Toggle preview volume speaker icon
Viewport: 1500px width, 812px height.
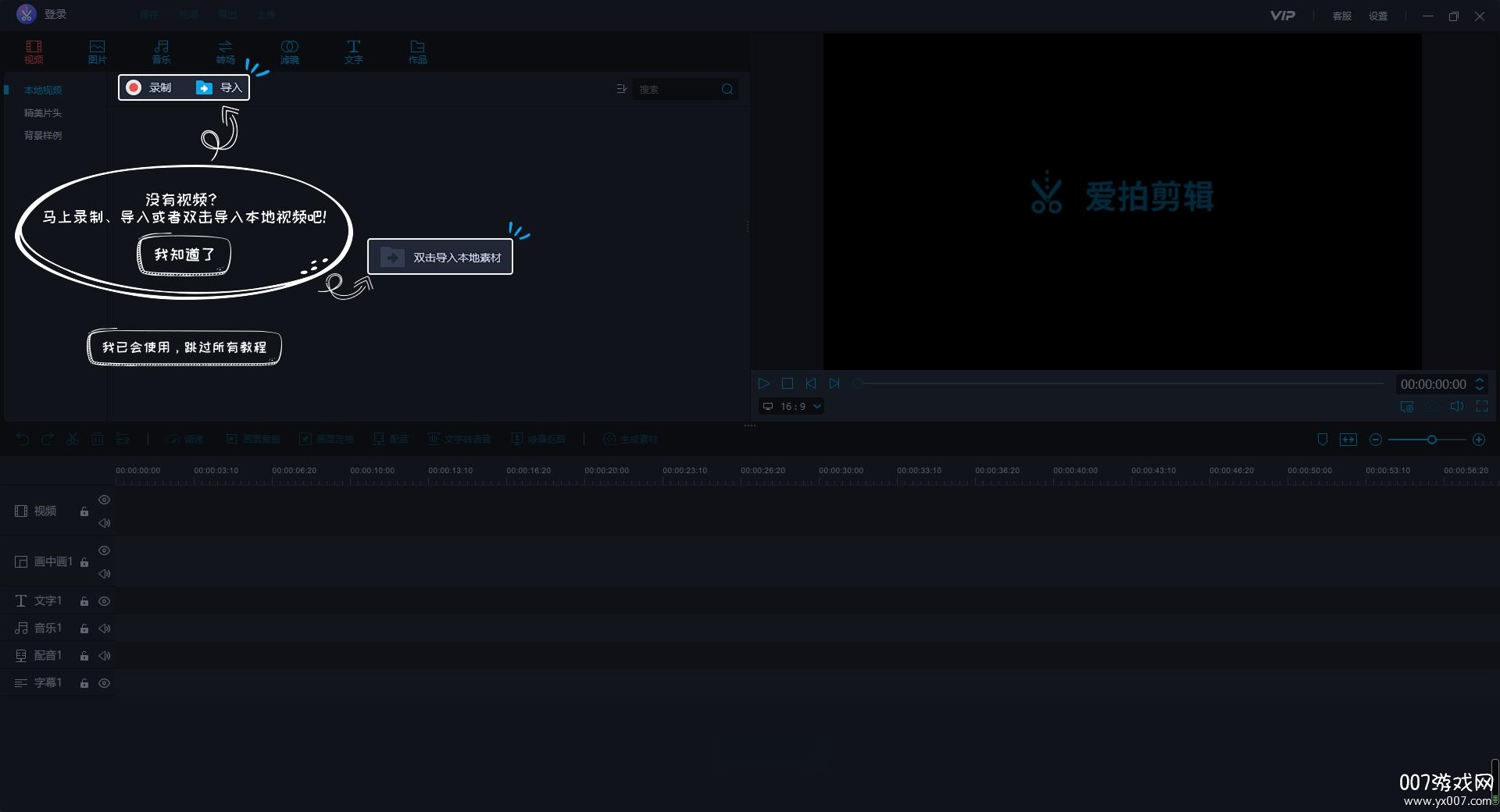(x=1457, y=407)
